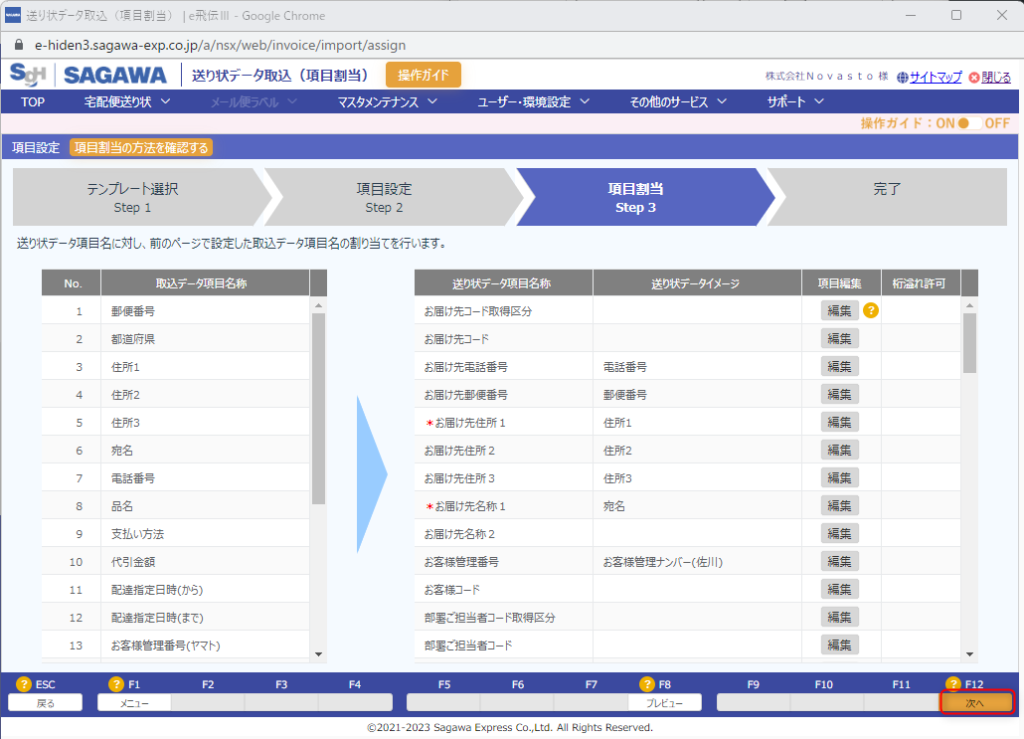
Task: Click 項目割当の方法を確認する link
Action: 141,148
